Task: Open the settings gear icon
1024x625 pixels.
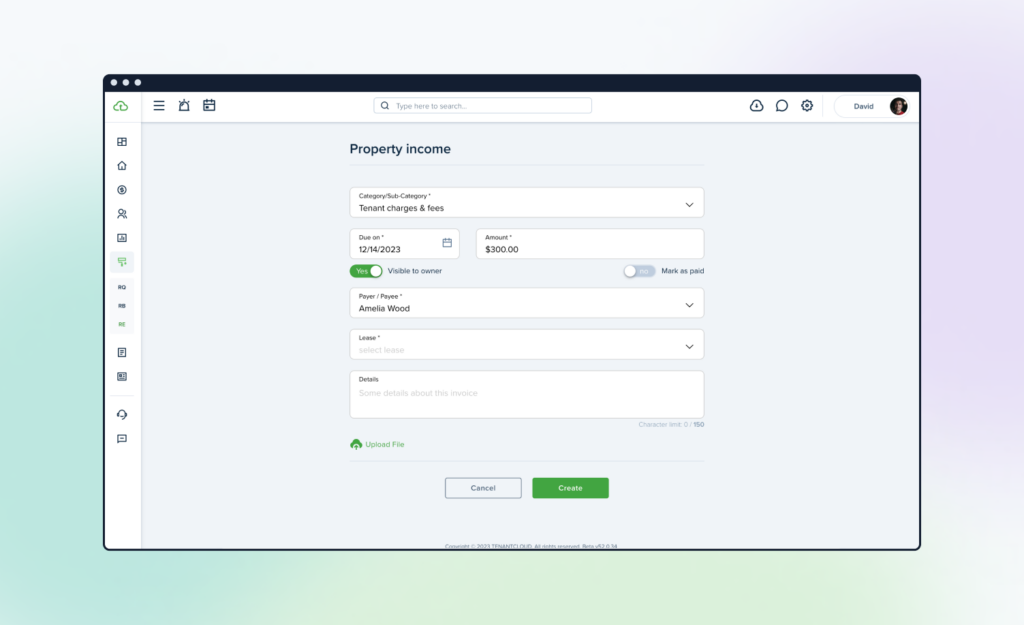Action: [x=807, y=106]
